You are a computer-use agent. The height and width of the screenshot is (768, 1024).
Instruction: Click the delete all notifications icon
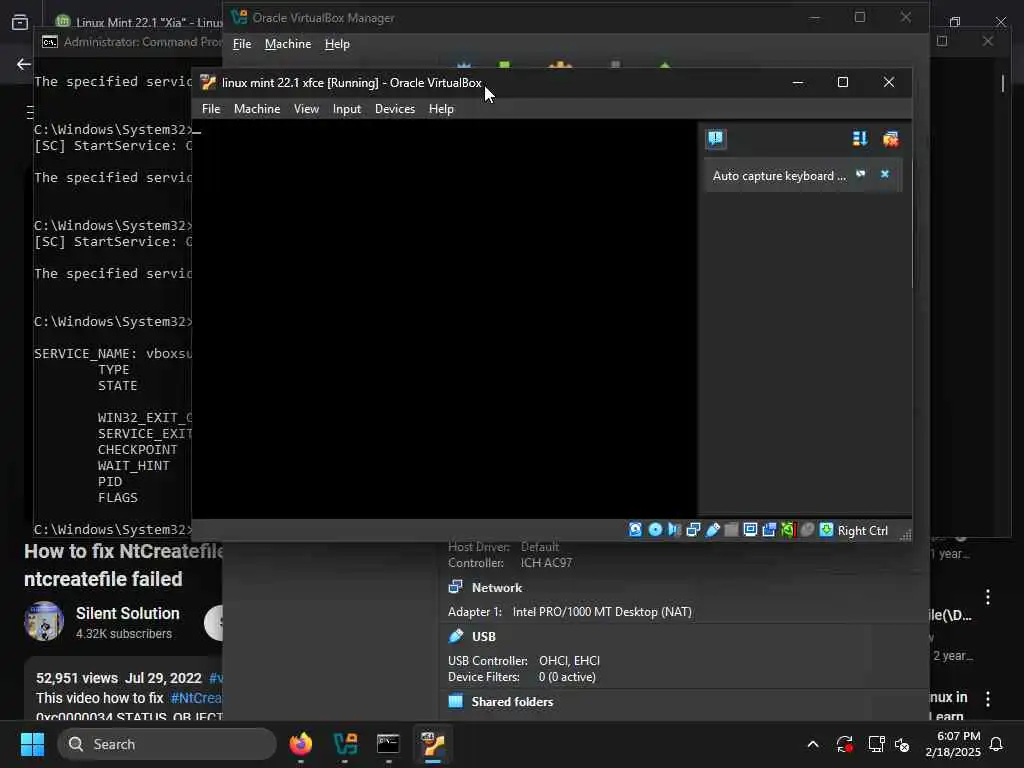(890, 138)
